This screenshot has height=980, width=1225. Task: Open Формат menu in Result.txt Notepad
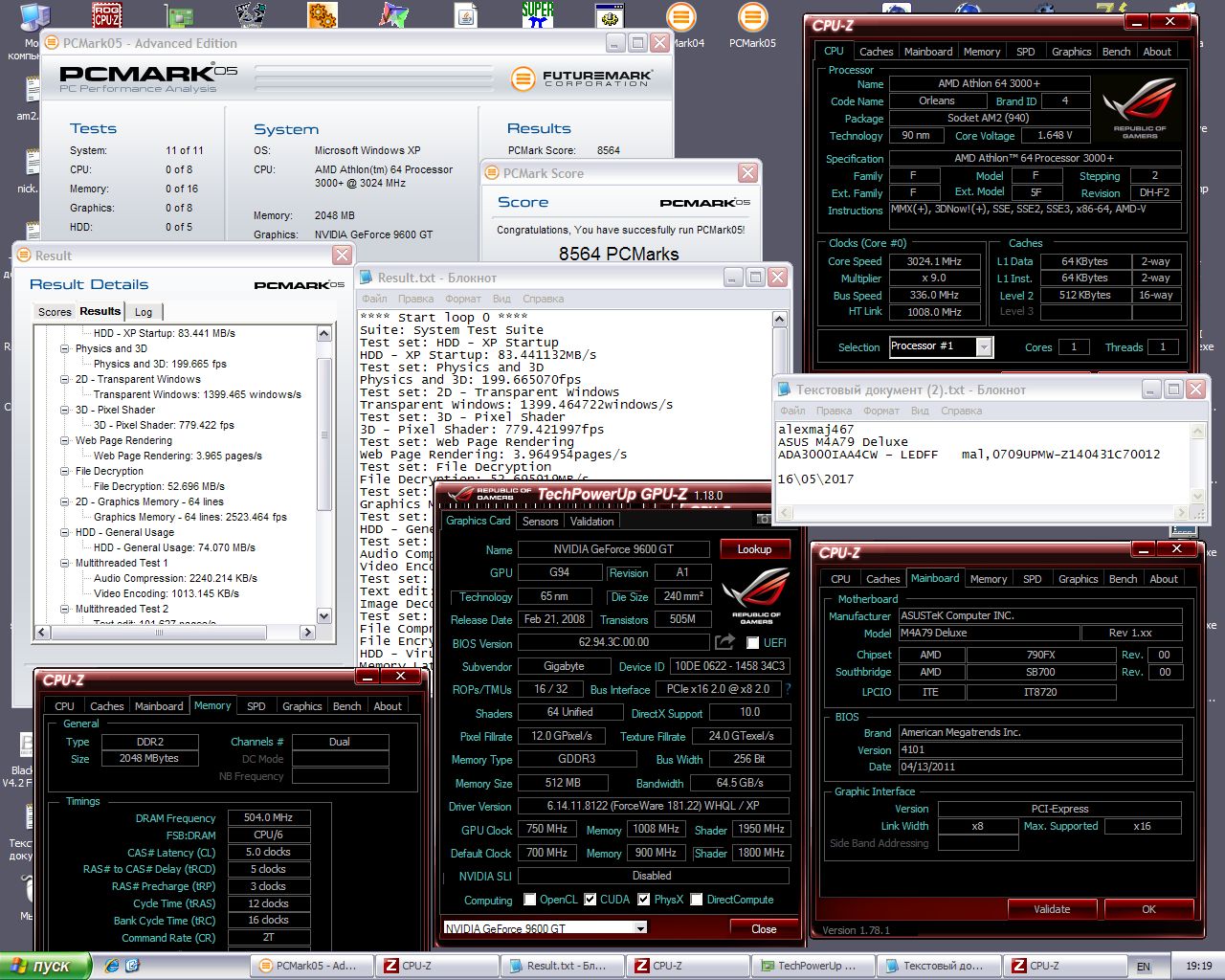[463, 299]
